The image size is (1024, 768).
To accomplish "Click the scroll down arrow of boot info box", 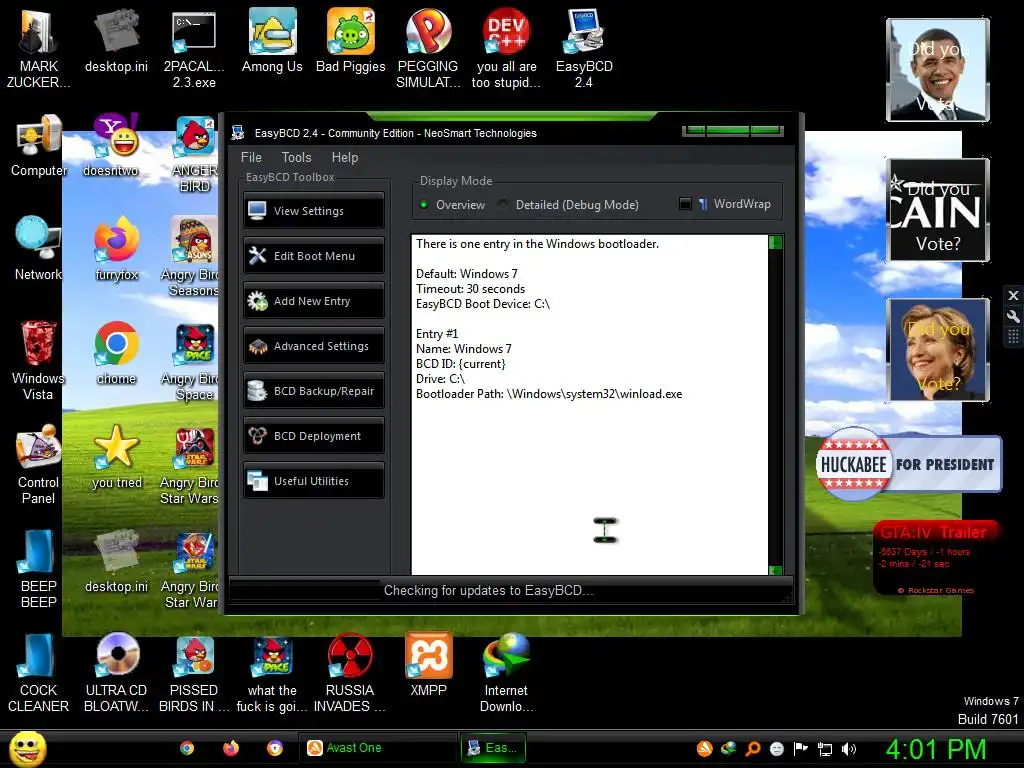I will pos(775,569).
